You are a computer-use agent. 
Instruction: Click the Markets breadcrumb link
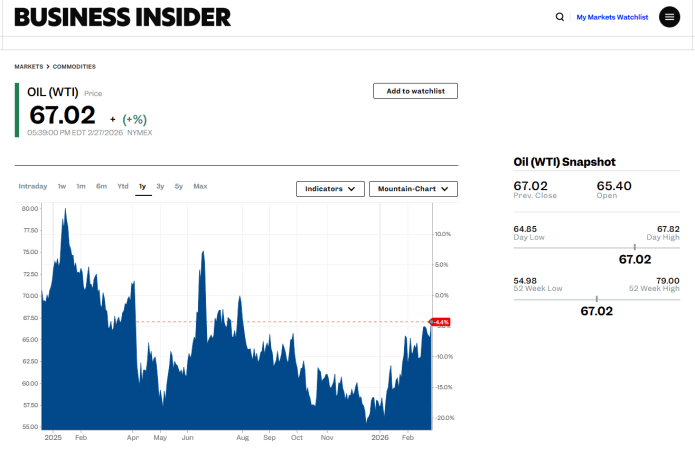coord(29,66)
